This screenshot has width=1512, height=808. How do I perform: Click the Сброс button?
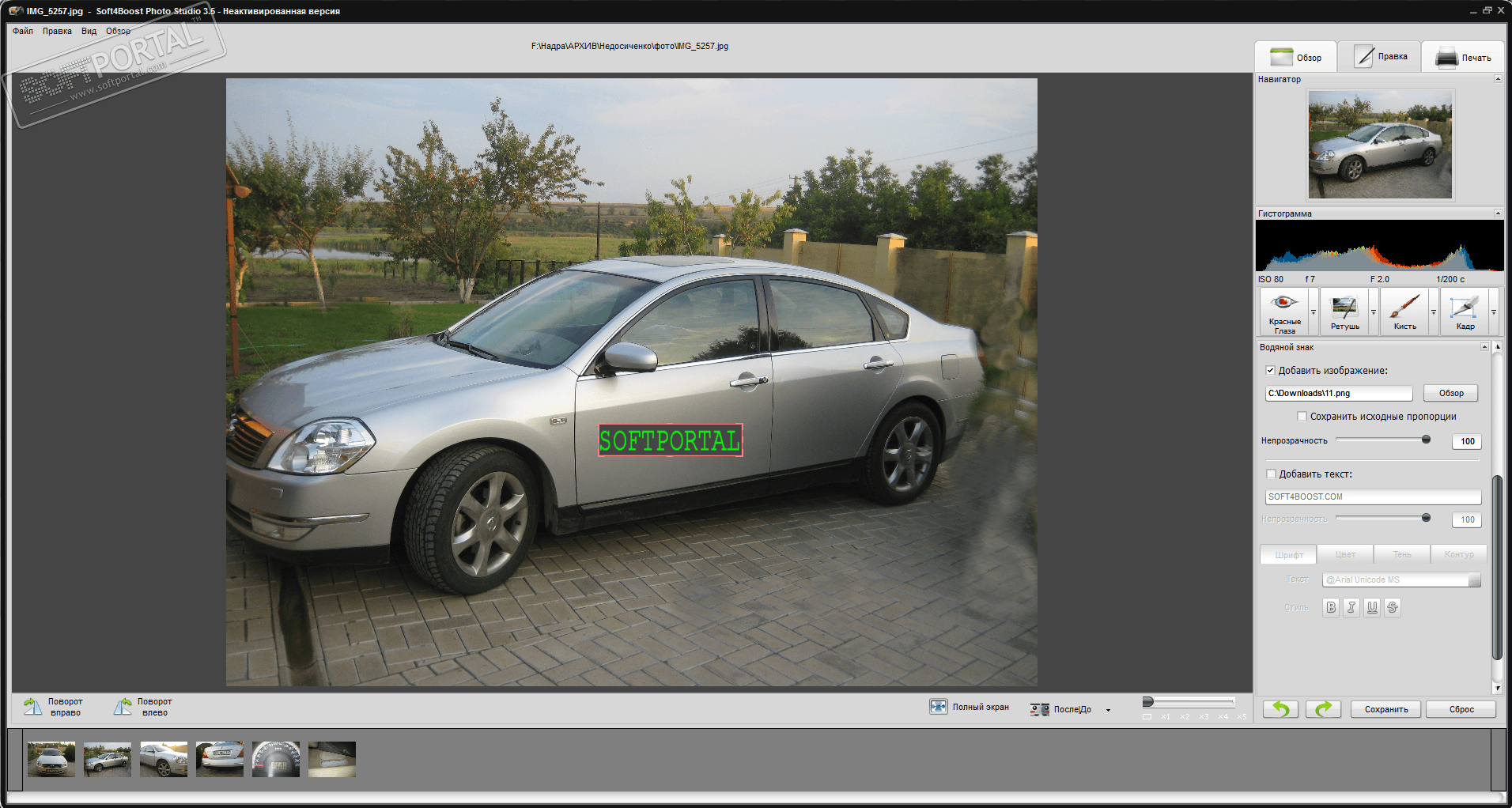click(1461, 709)
